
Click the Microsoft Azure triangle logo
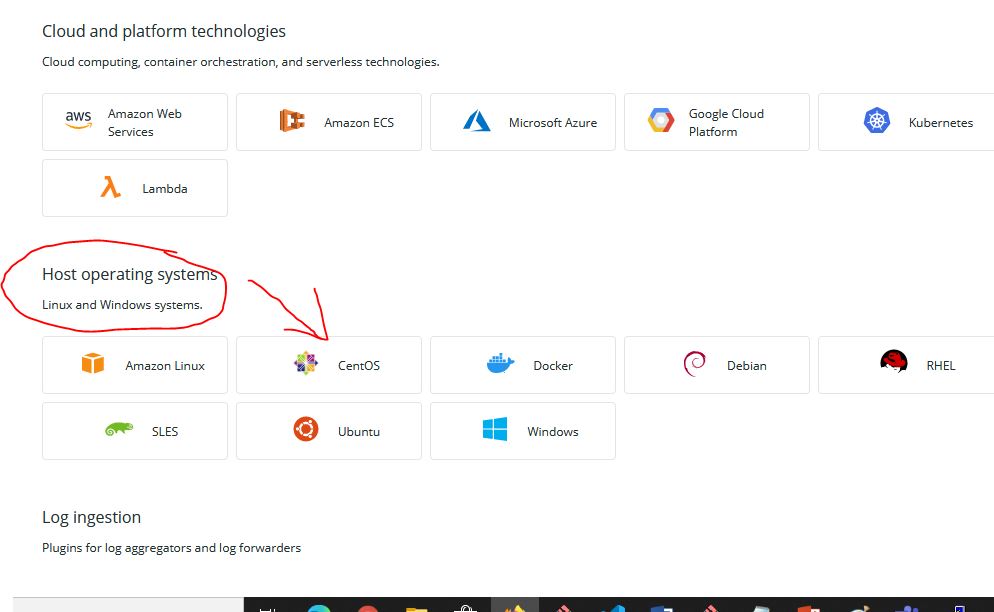[x=477, y=121]
